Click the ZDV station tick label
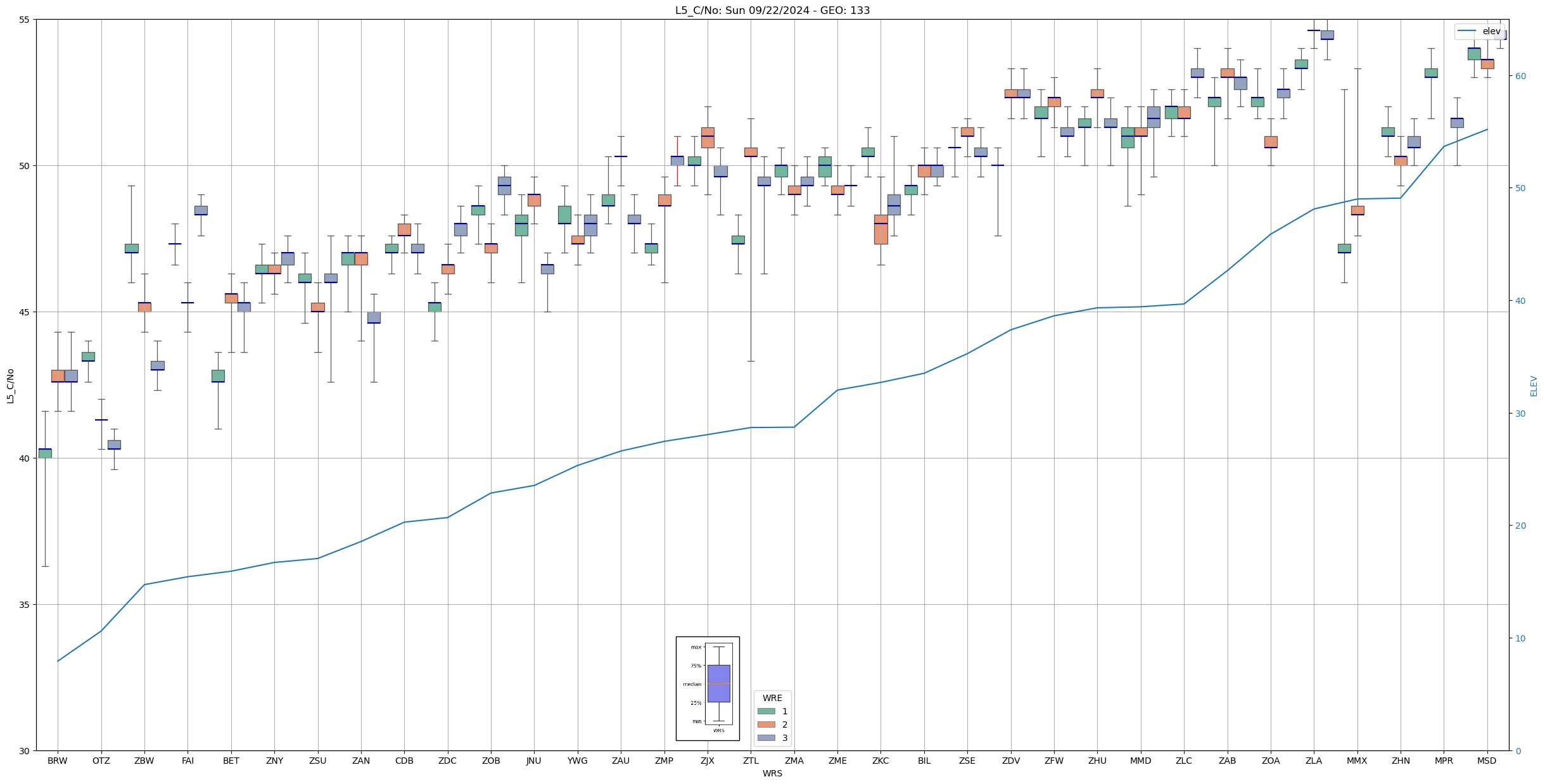The image size is (1545, 784). coord(1011,761)
